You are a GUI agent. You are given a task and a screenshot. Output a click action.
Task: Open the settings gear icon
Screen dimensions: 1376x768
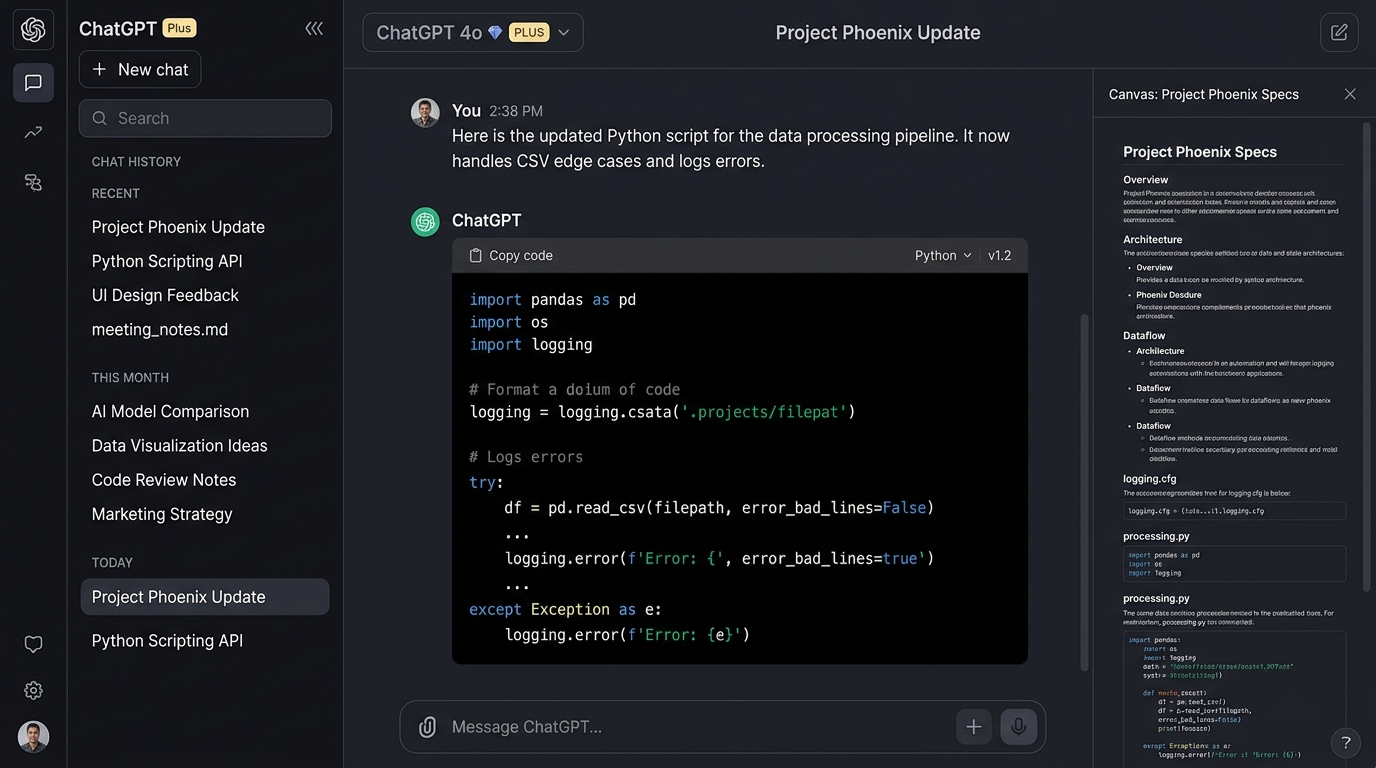(x=33, y=690)
